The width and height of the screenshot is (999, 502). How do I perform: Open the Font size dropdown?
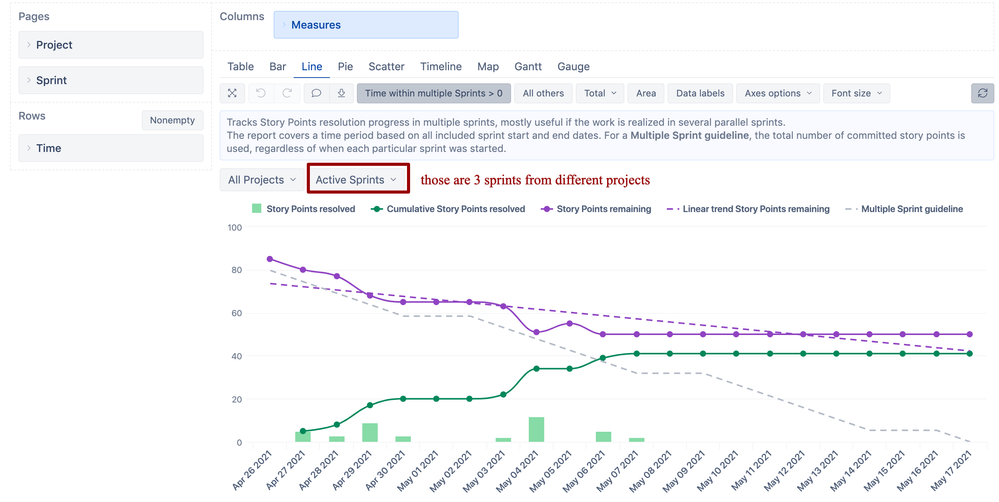(856, 93)
